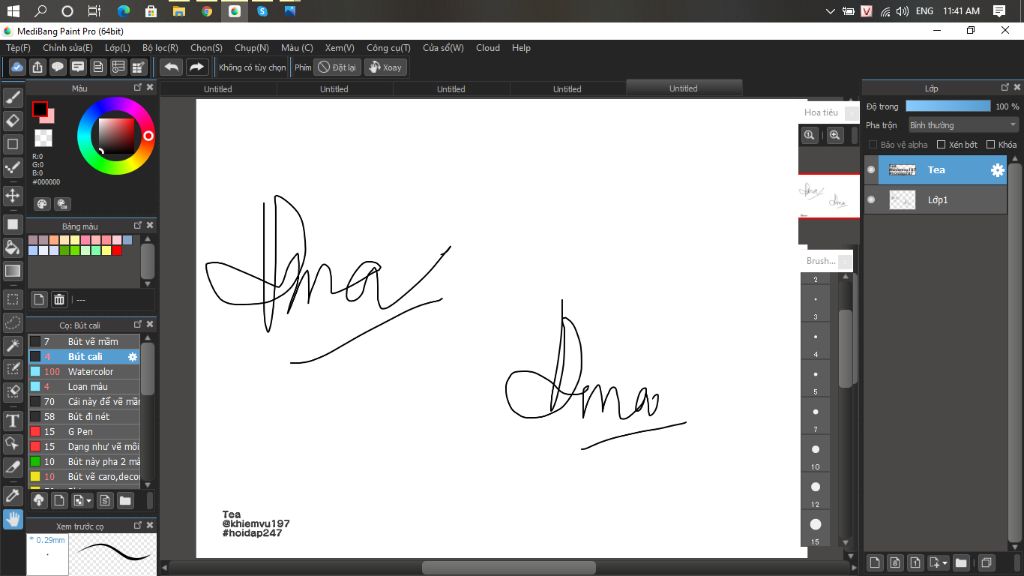
Task: Undock the Màu color panel
Action: click(x=138, y=88)
